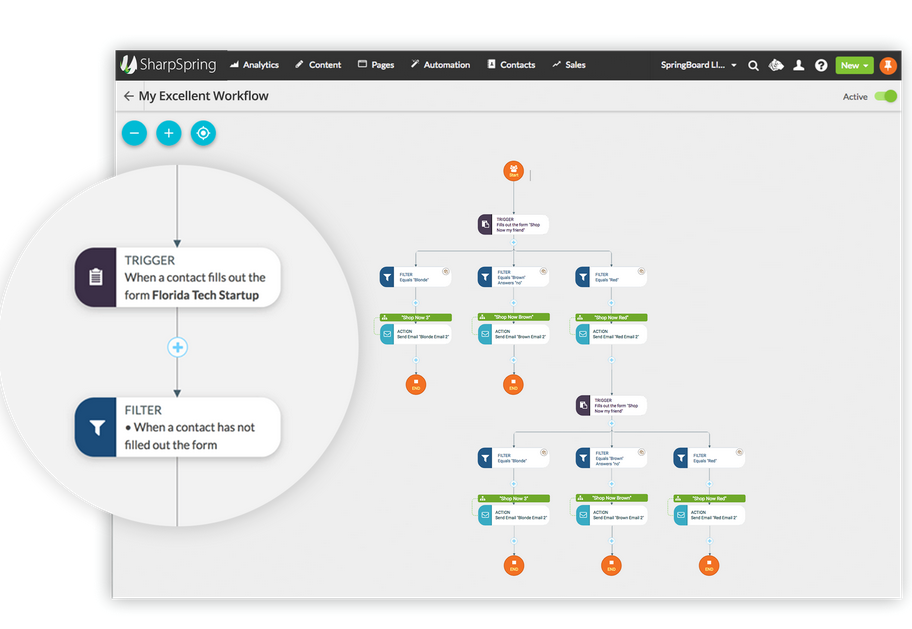Click the plus connector in the magnified view

(177, 348)
